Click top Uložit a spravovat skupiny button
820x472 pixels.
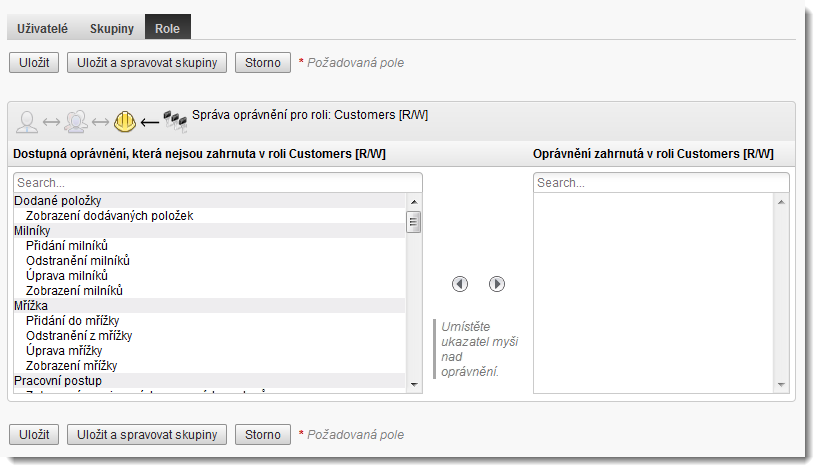[147, 63]
